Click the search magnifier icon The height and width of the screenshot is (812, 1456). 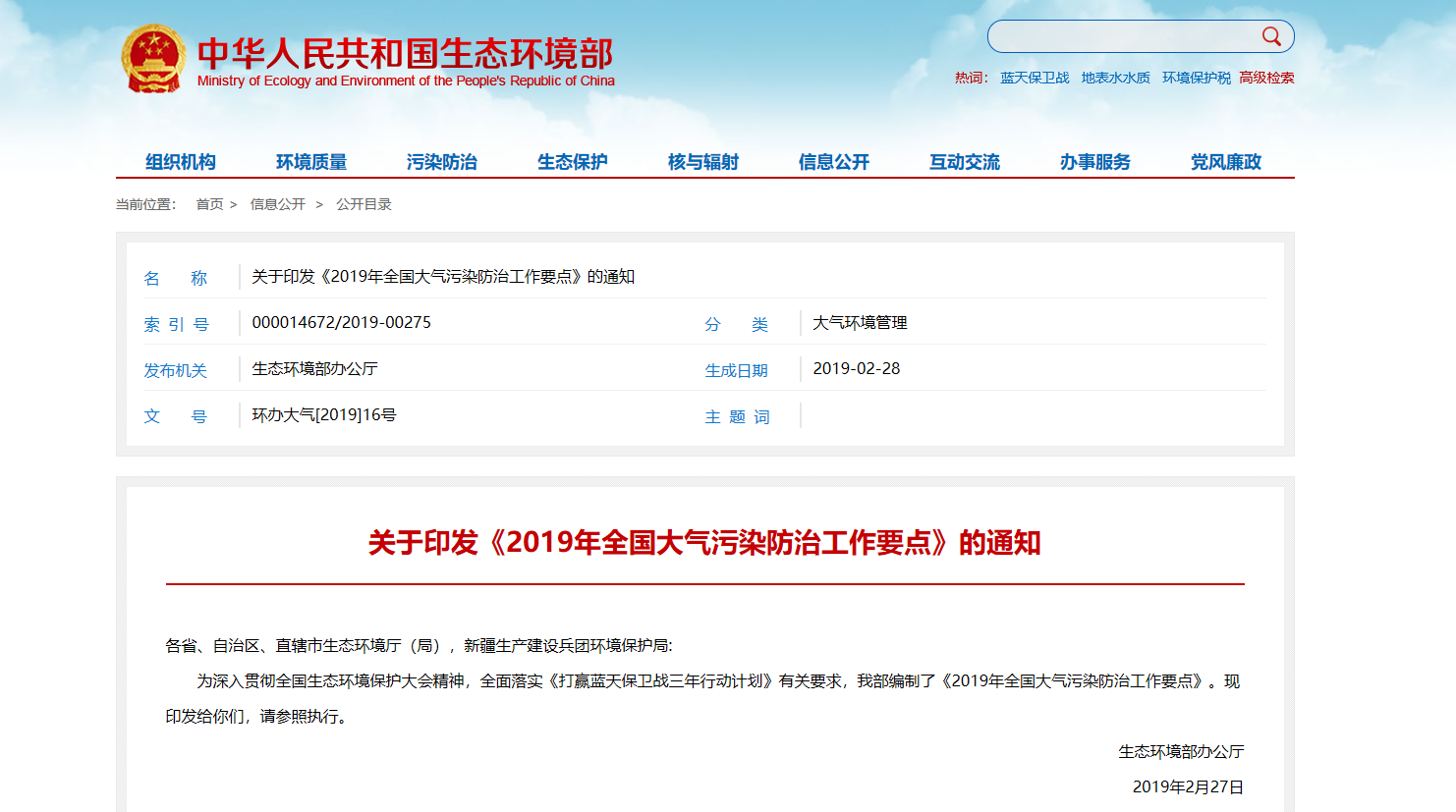[1271, 36]
